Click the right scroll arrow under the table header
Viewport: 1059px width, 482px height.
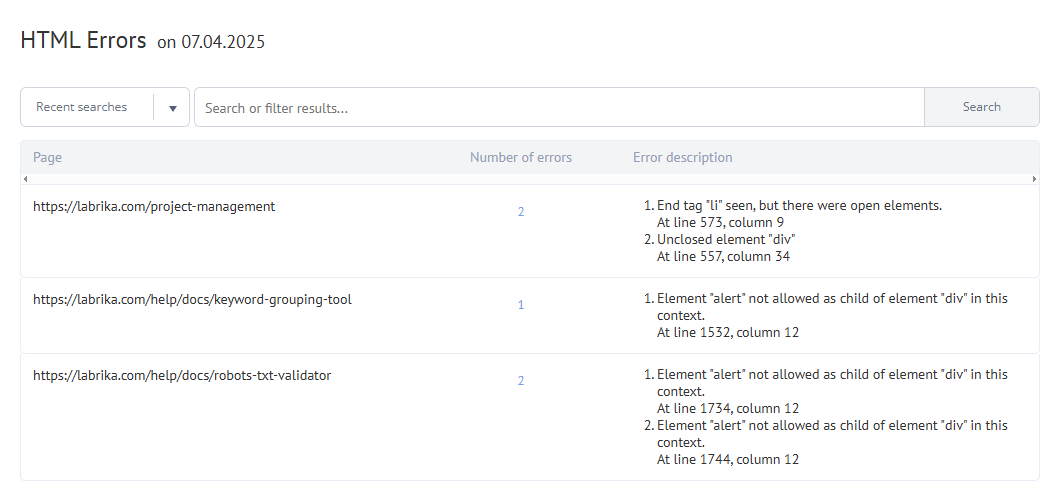1035,179
